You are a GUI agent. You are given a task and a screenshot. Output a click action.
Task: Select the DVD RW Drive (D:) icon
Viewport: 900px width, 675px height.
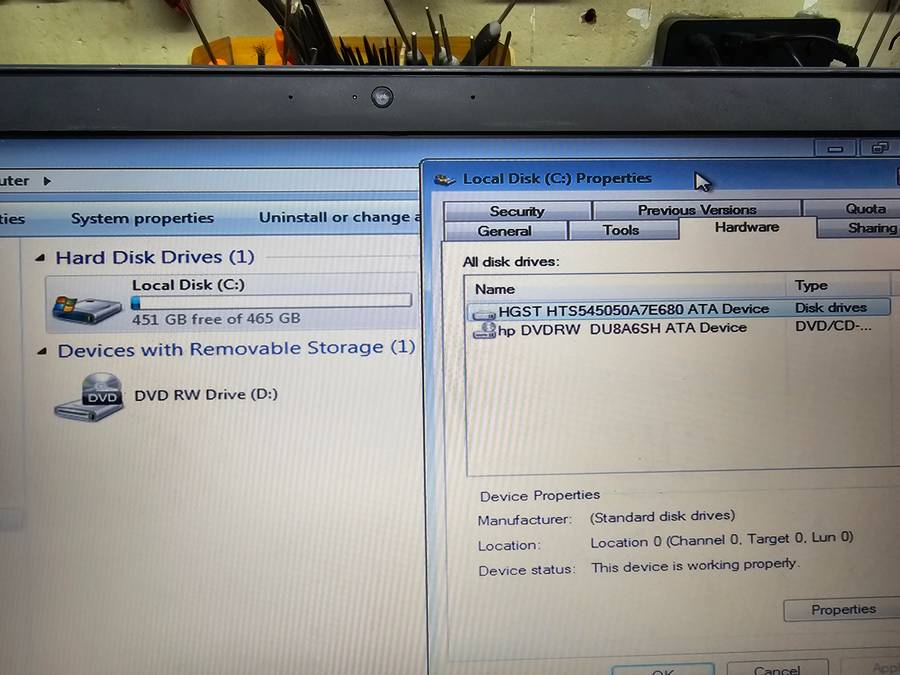click(x=90, y=397)
